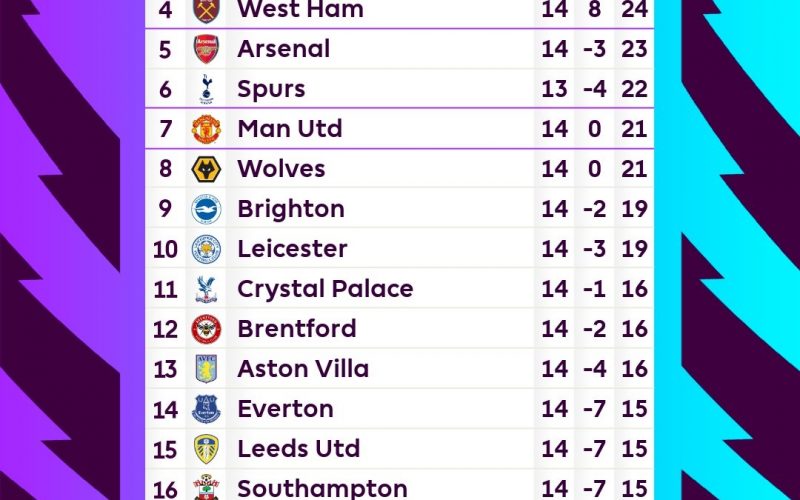Click the Everton club crest

(x=206, y=409)
